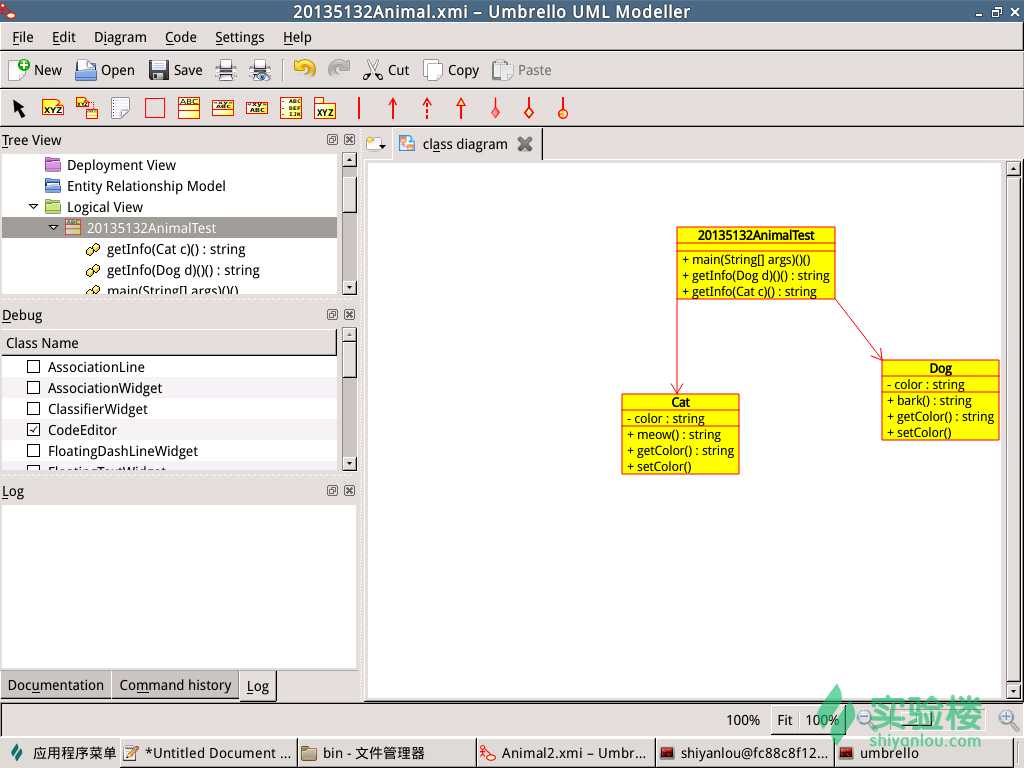Select the Datatype tool
The width and height of the screenshot is (1024, 768).
pos(257,108)
